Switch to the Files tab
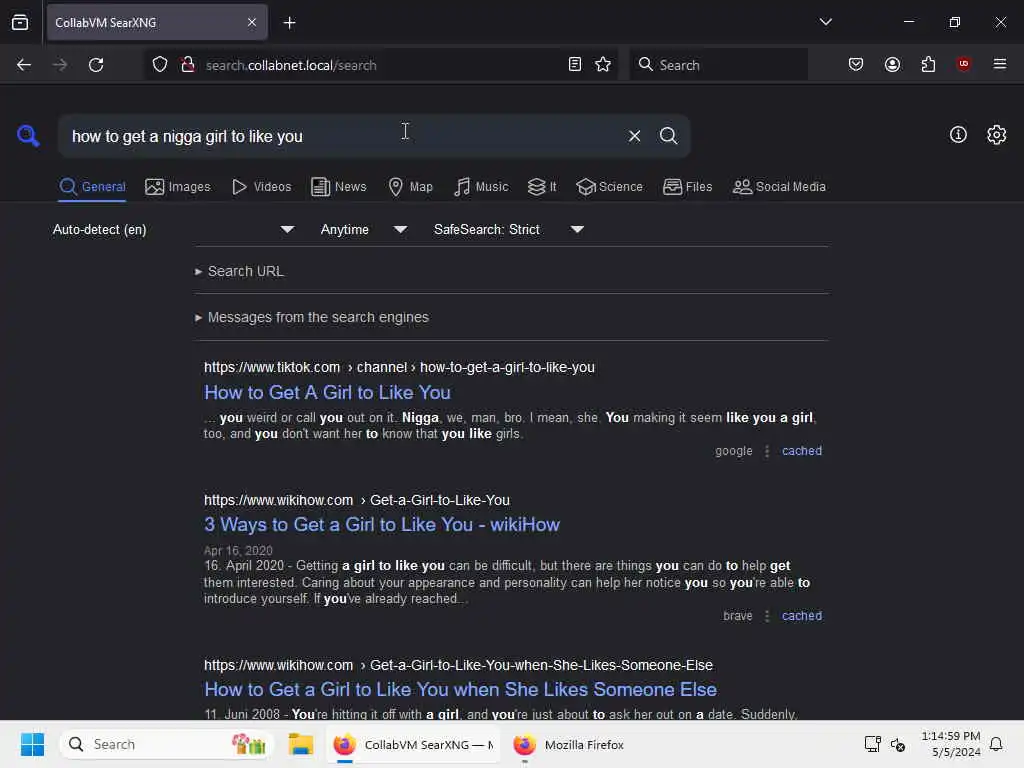Screen dimensions: 1024x768 [x=687, y=187]
